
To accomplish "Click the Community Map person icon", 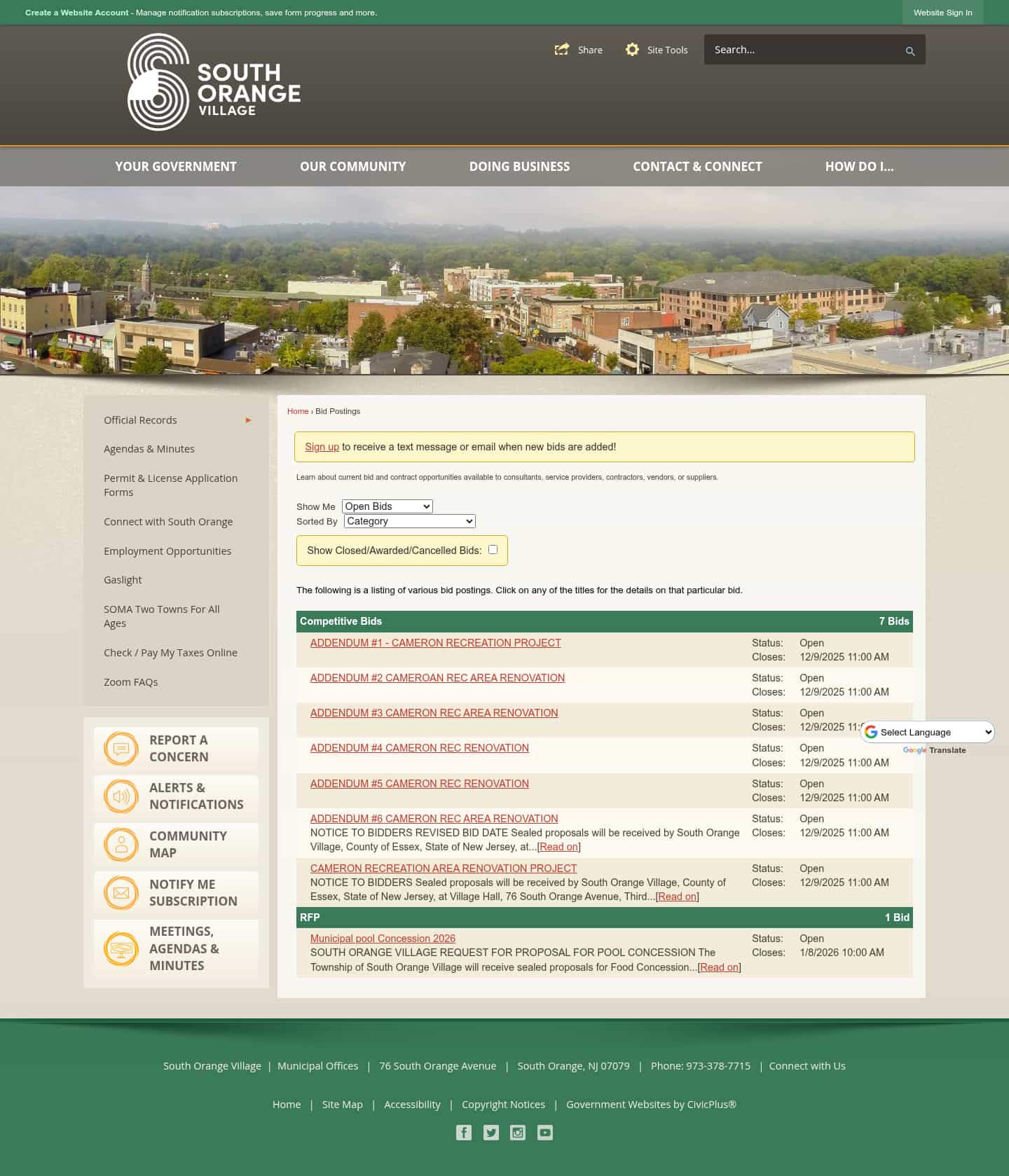I will [x=121, y=845].
